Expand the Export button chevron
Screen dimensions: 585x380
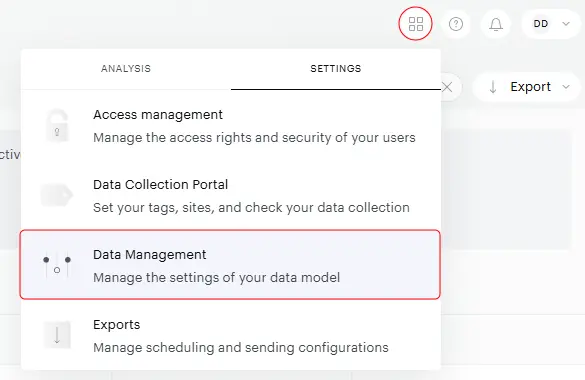point(566,87)
